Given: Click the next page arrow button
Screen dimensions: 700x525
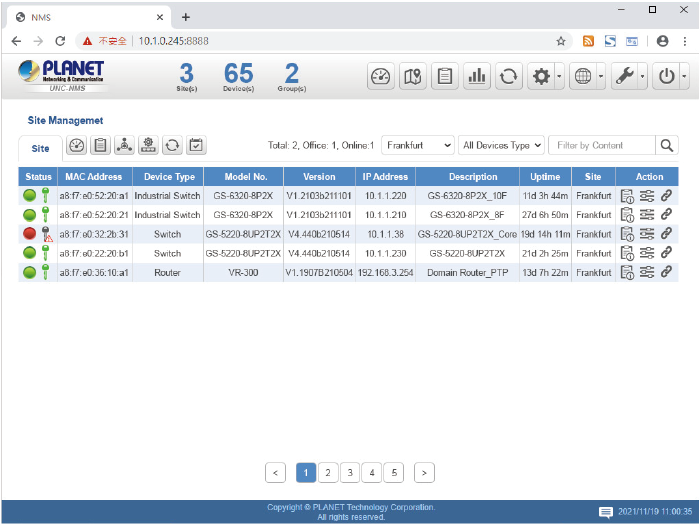Looking at the screenshot, I should pyautogui.click(x=424, y=472).
